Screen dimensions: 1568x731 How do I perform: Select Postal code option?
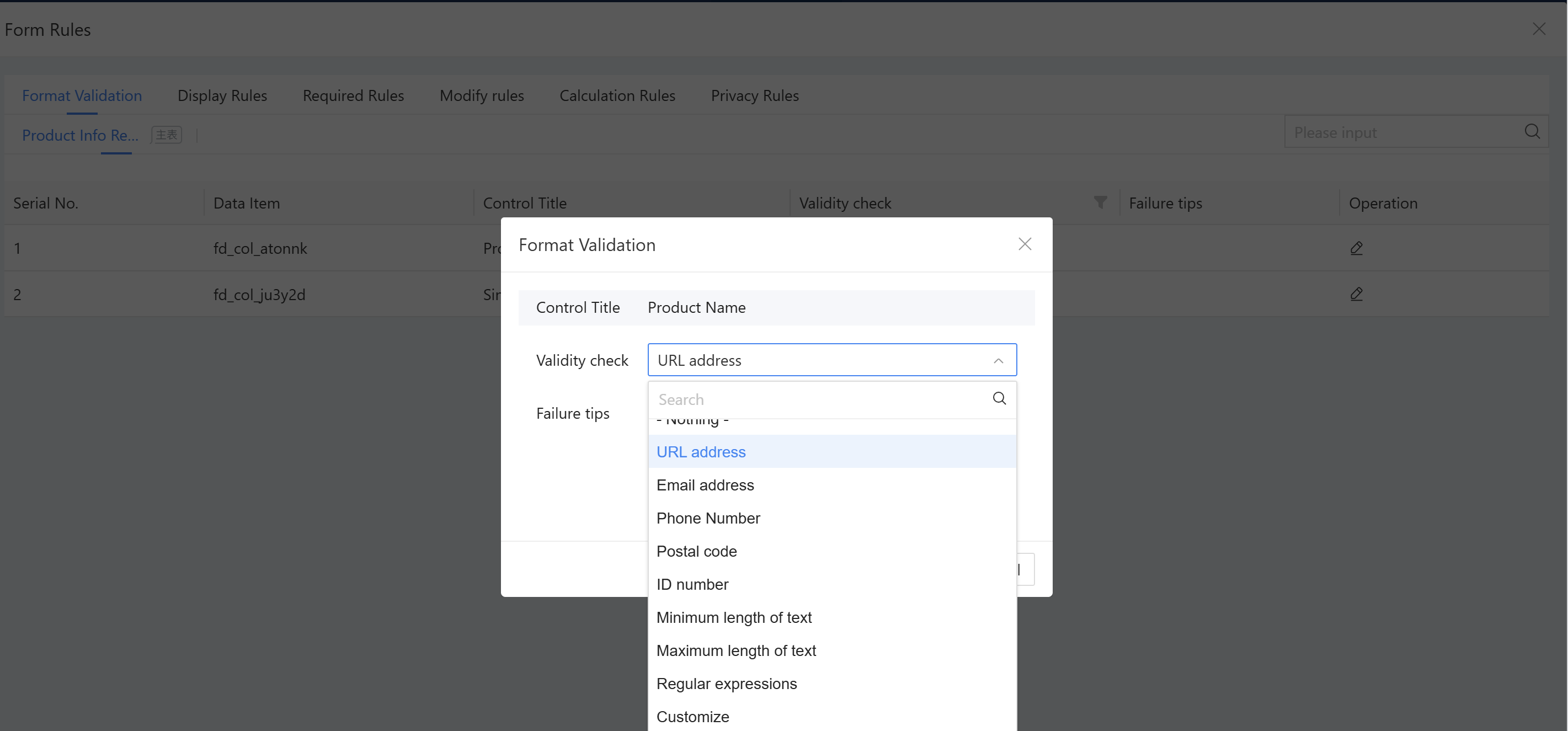[x=696, y=552]
